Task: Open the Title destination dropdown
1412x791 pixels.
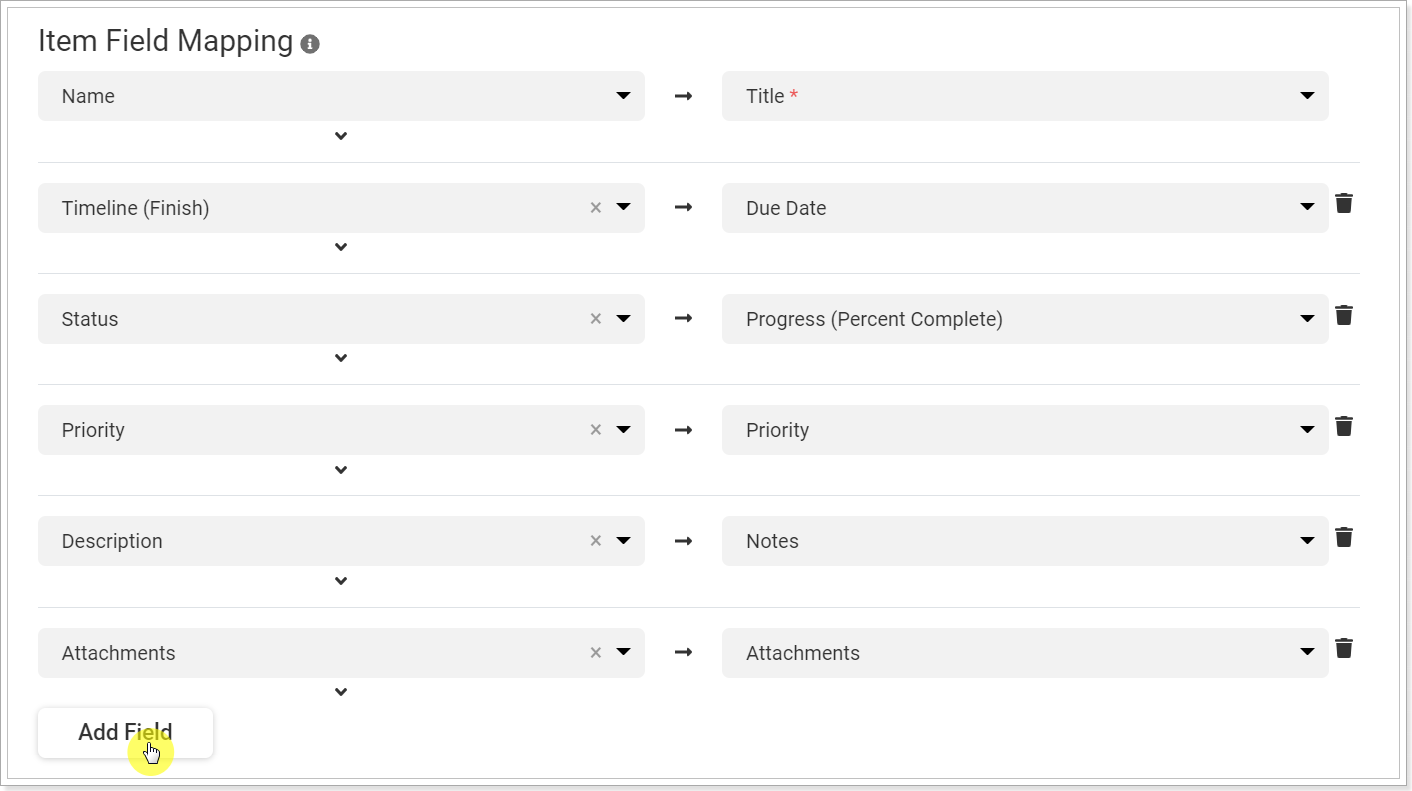Action: (x=1306, y=96)
